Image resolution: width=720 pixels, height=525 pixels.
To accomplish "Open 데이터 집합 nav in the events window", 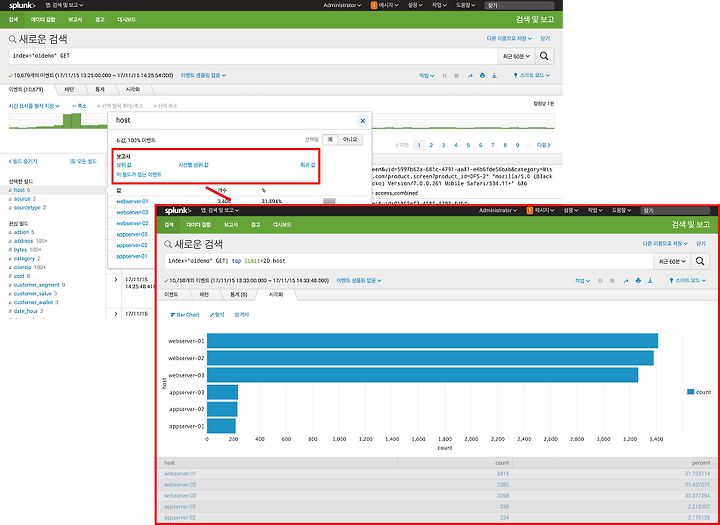I will [43, 20].
